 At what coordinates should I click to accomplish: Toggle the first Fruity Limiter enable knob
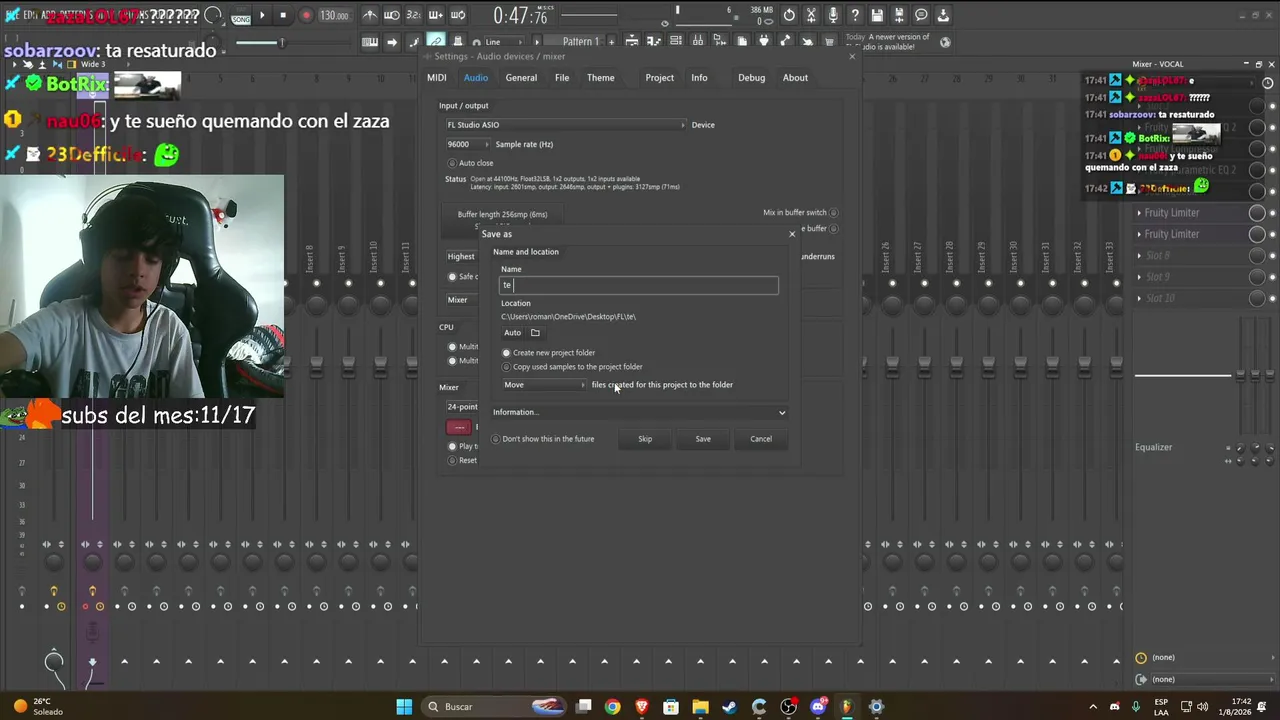(x=1257, y=213)
